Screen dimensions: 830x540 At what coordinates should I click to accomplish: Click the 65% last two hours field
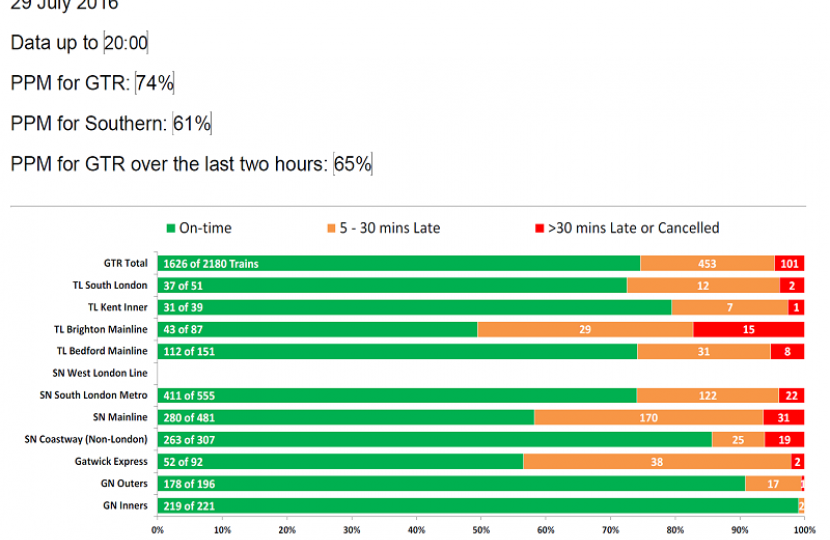pyautogui.click(x=353, y=164)
